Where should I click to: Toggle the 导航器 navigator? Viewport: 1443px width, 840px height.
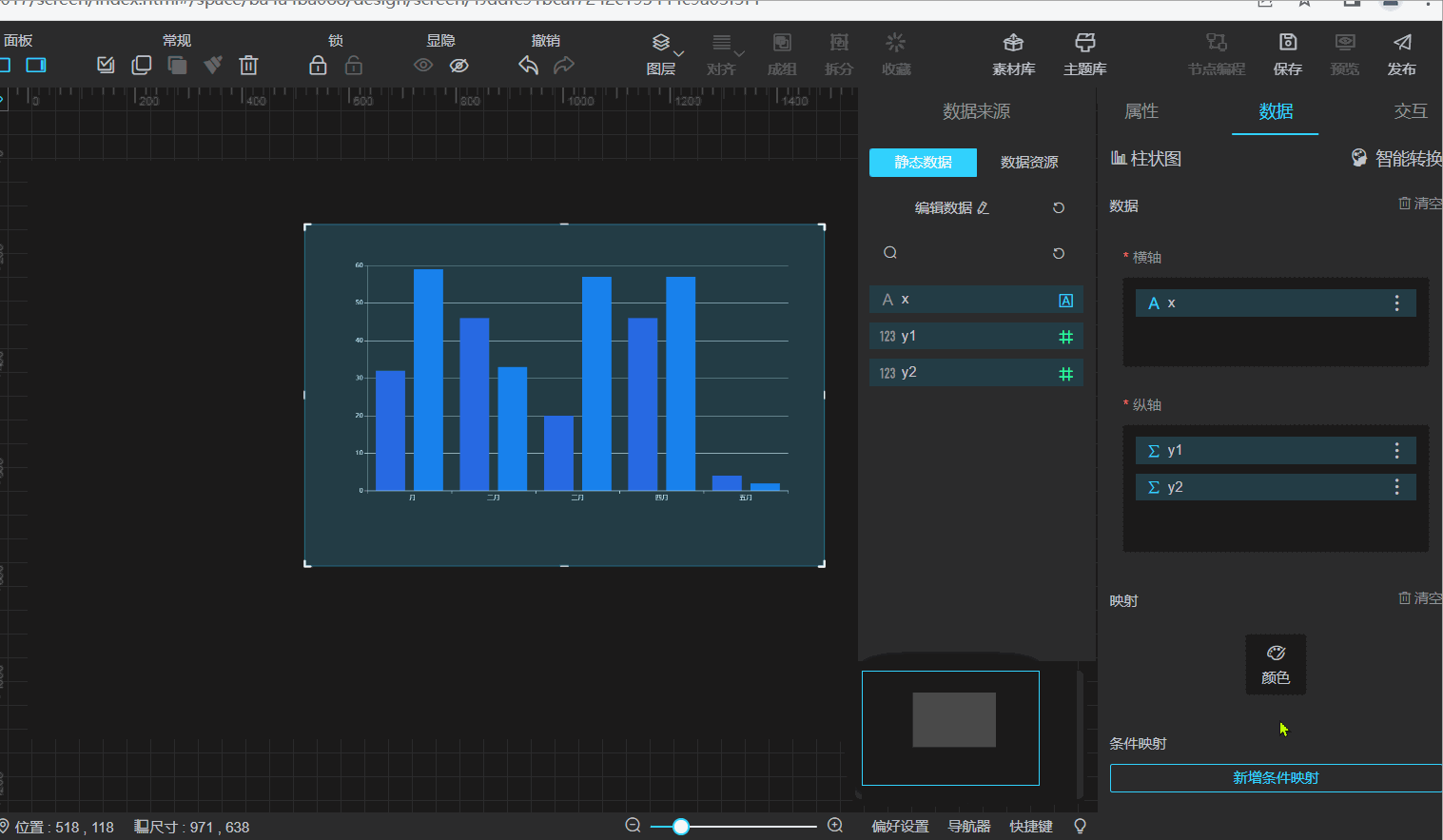pyautogui.click(x=969, y=827)
